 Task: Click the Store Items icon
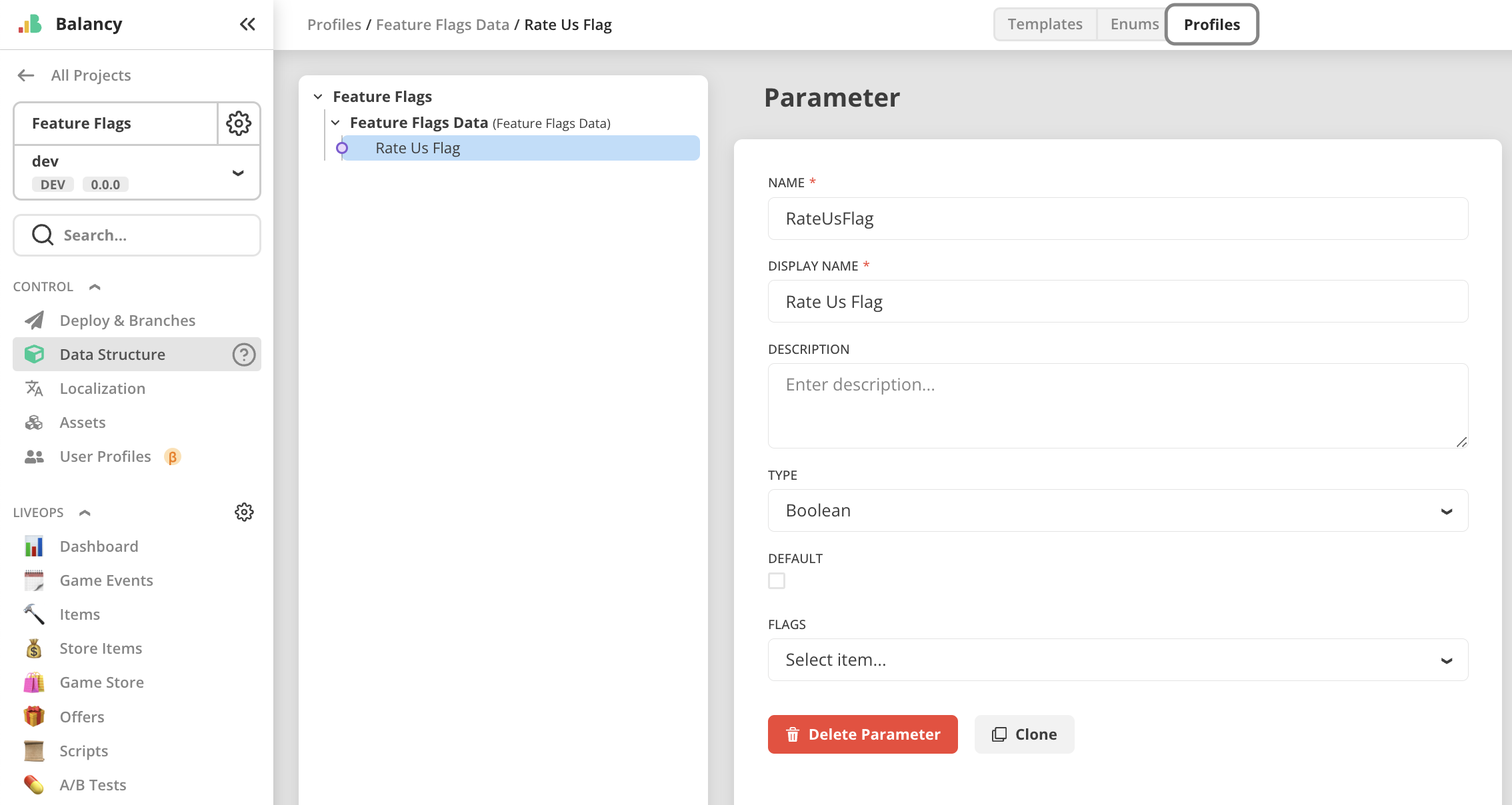tap(32, 648)
